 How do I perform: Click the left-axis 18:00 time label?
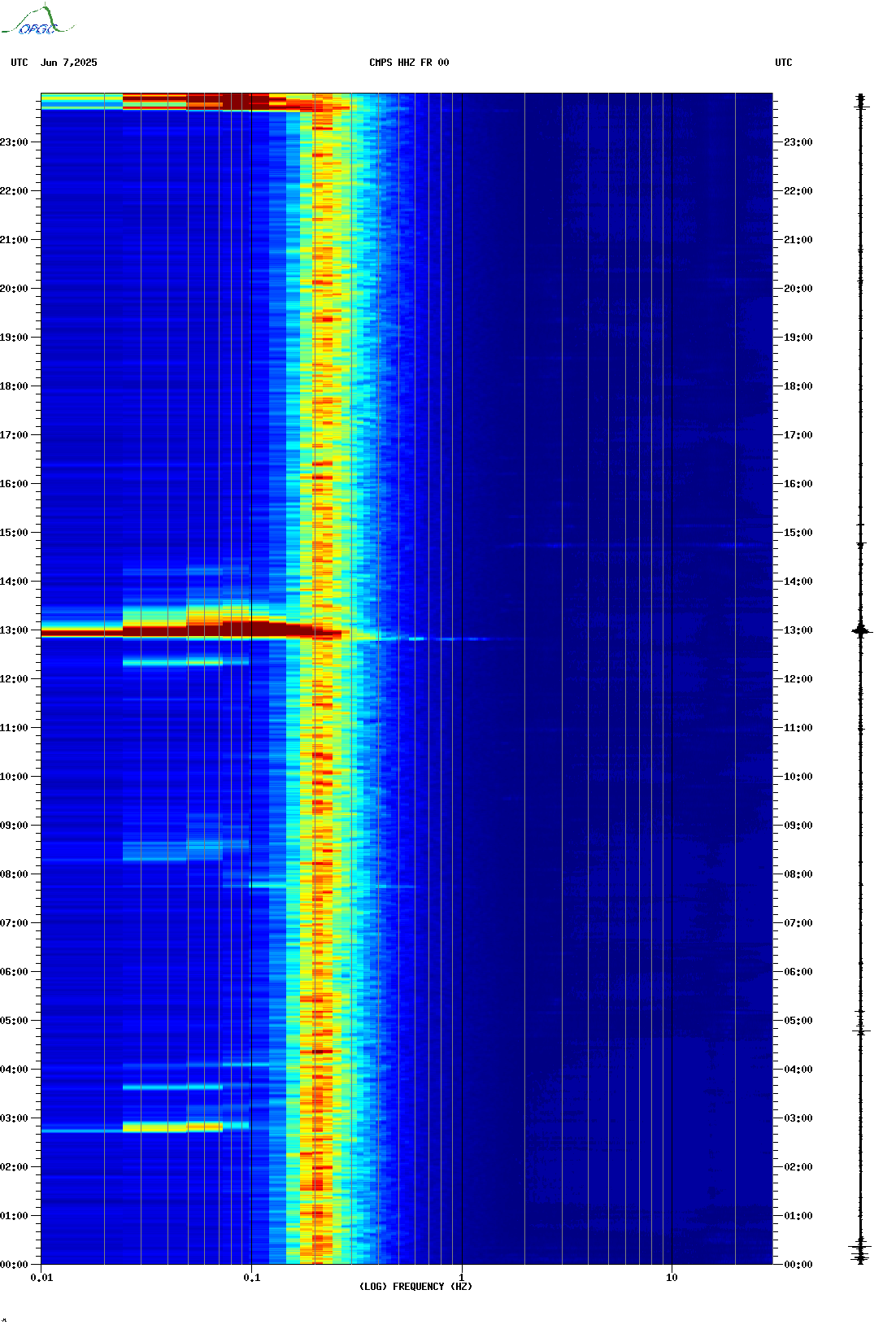tap(14, 386)
